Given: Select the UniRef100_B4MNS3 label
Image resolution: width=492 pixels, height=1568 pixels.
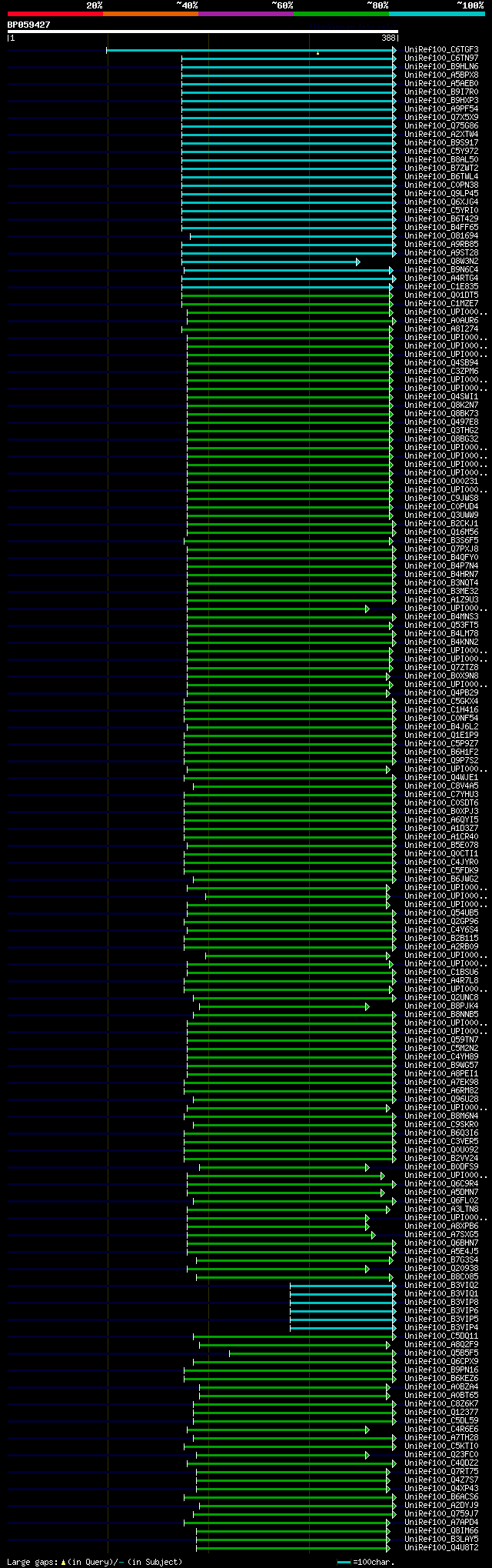Looking at the screenshot, I should [441, 617].
